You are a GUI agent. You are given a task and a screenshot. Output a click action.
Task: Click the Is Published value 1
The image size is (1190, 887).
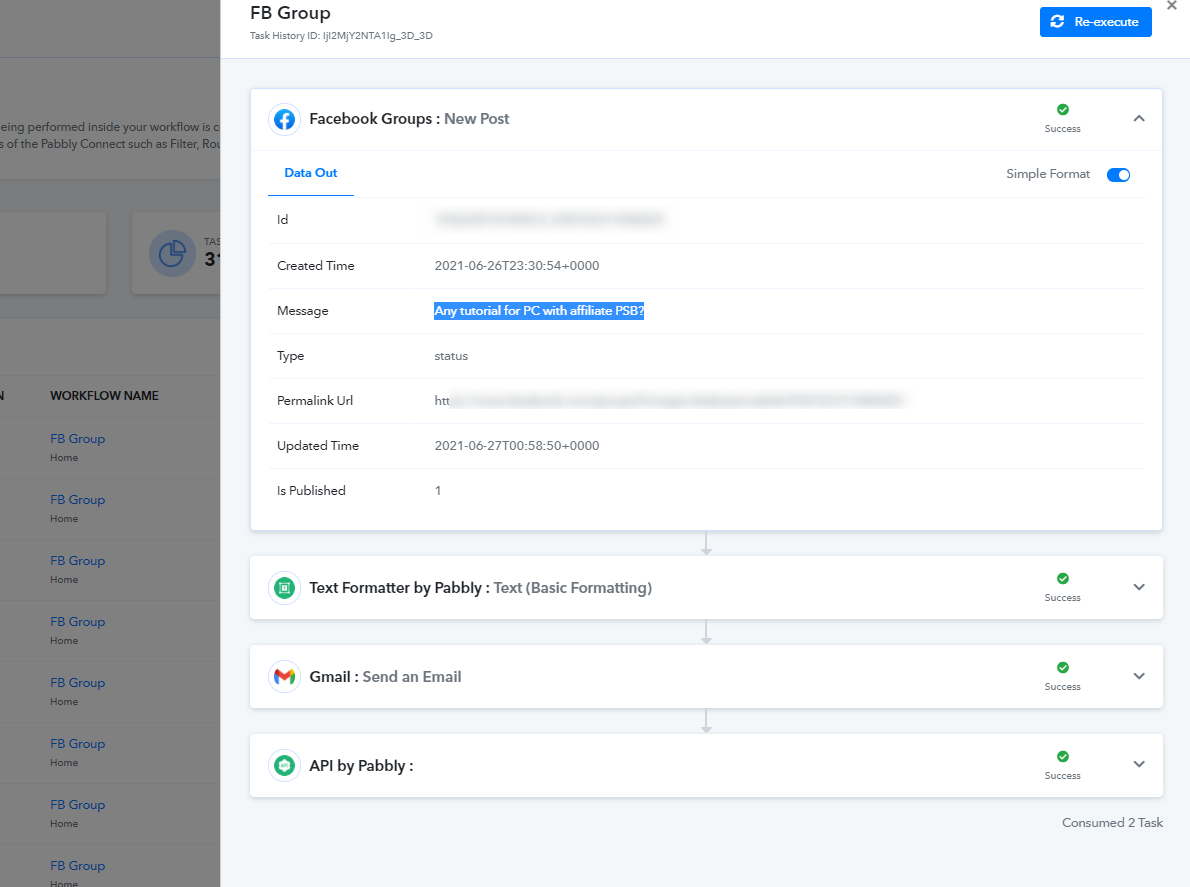438,490
